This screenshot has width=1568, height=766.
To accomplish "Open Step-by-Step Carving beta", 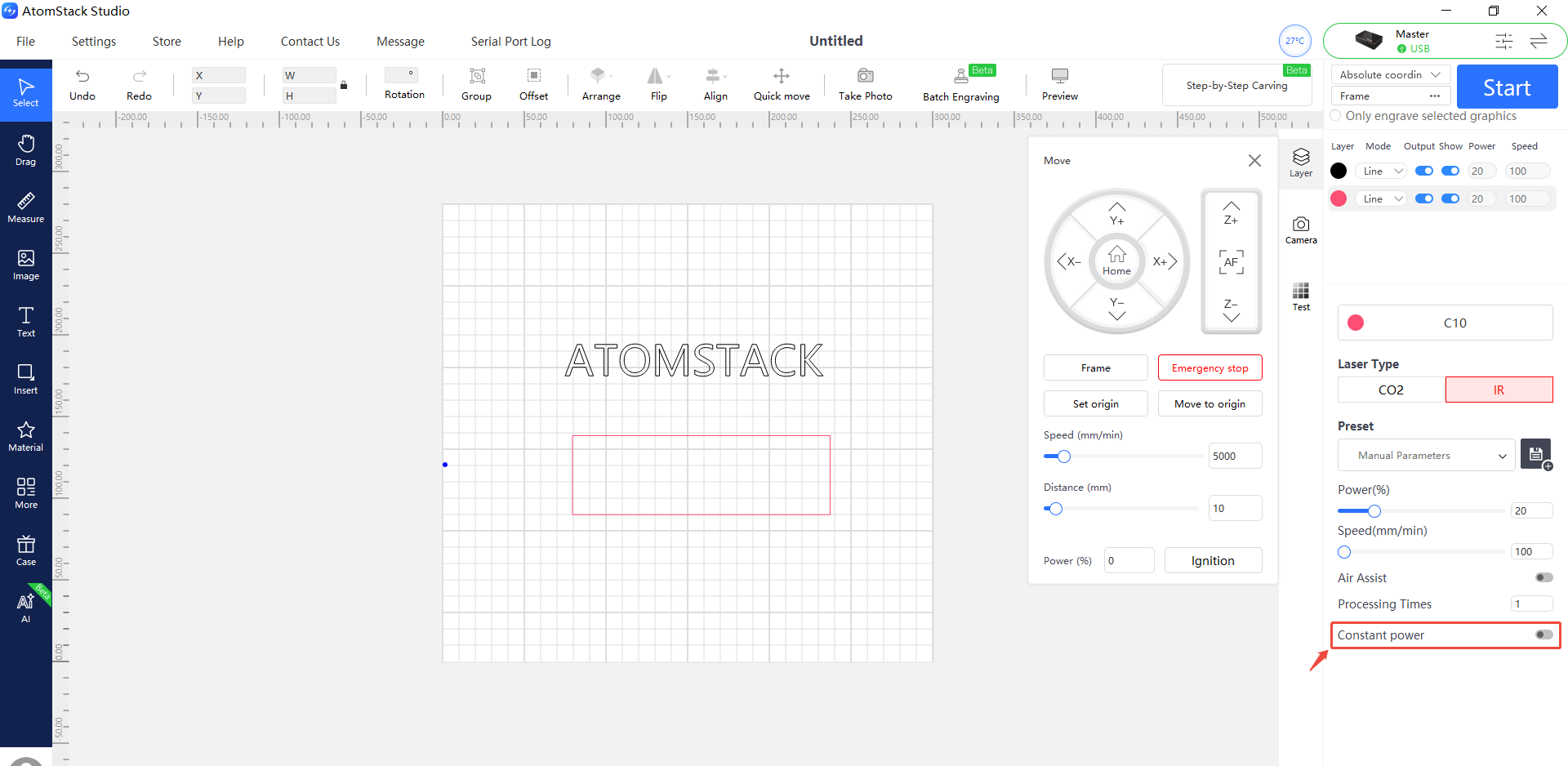I will tap(1237, 85).
